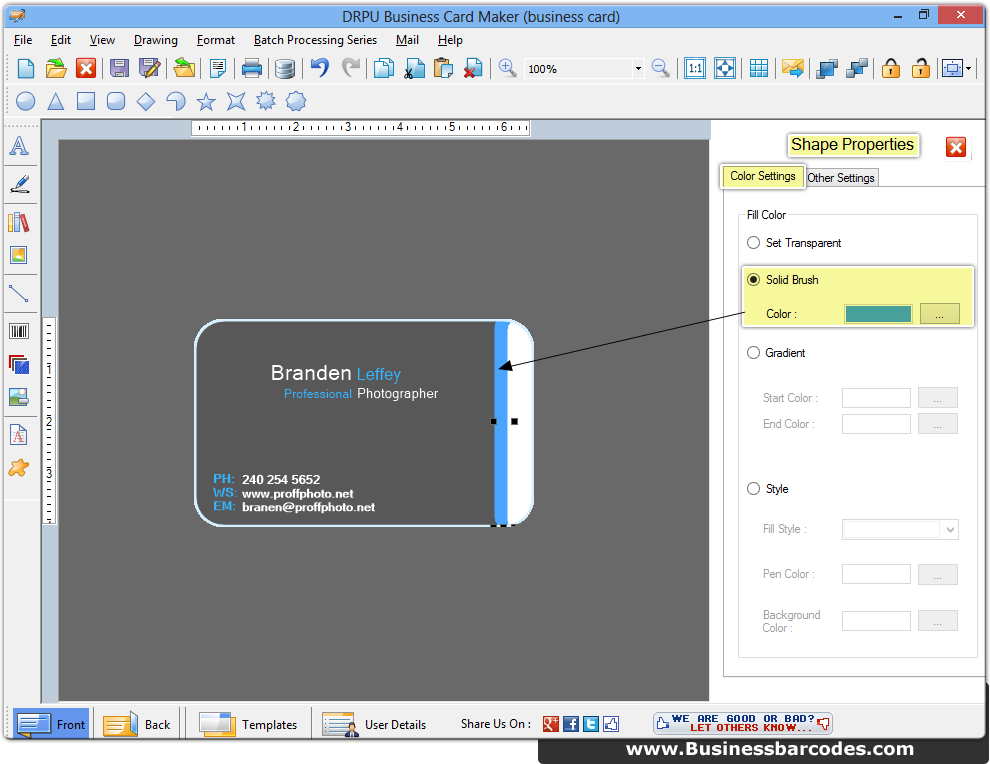Open the File menu
Image resolution: width=990 pixels, height=764 pixels.
tap(23, 40)
